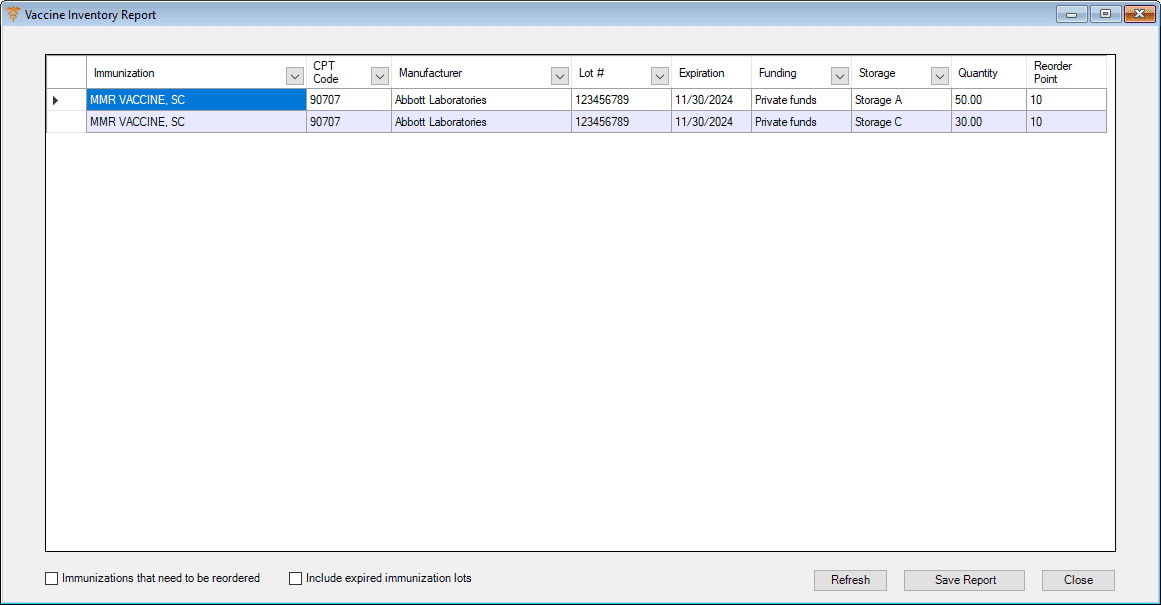Click 90707 cell in Storage C row

(x=349, y=122)
